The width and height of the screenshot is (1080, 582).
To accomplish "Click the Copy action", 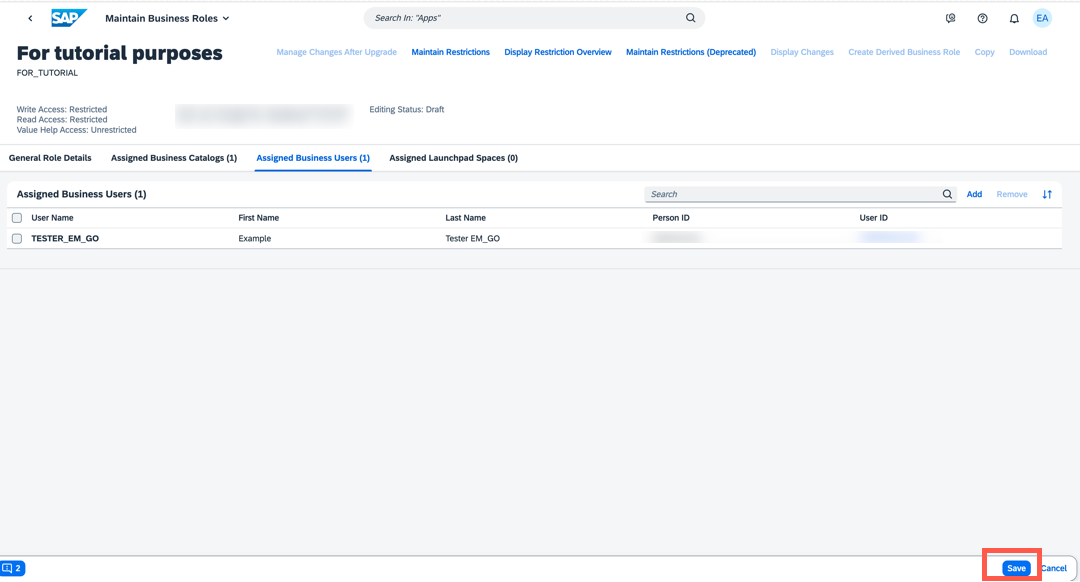I will point(984,52).
